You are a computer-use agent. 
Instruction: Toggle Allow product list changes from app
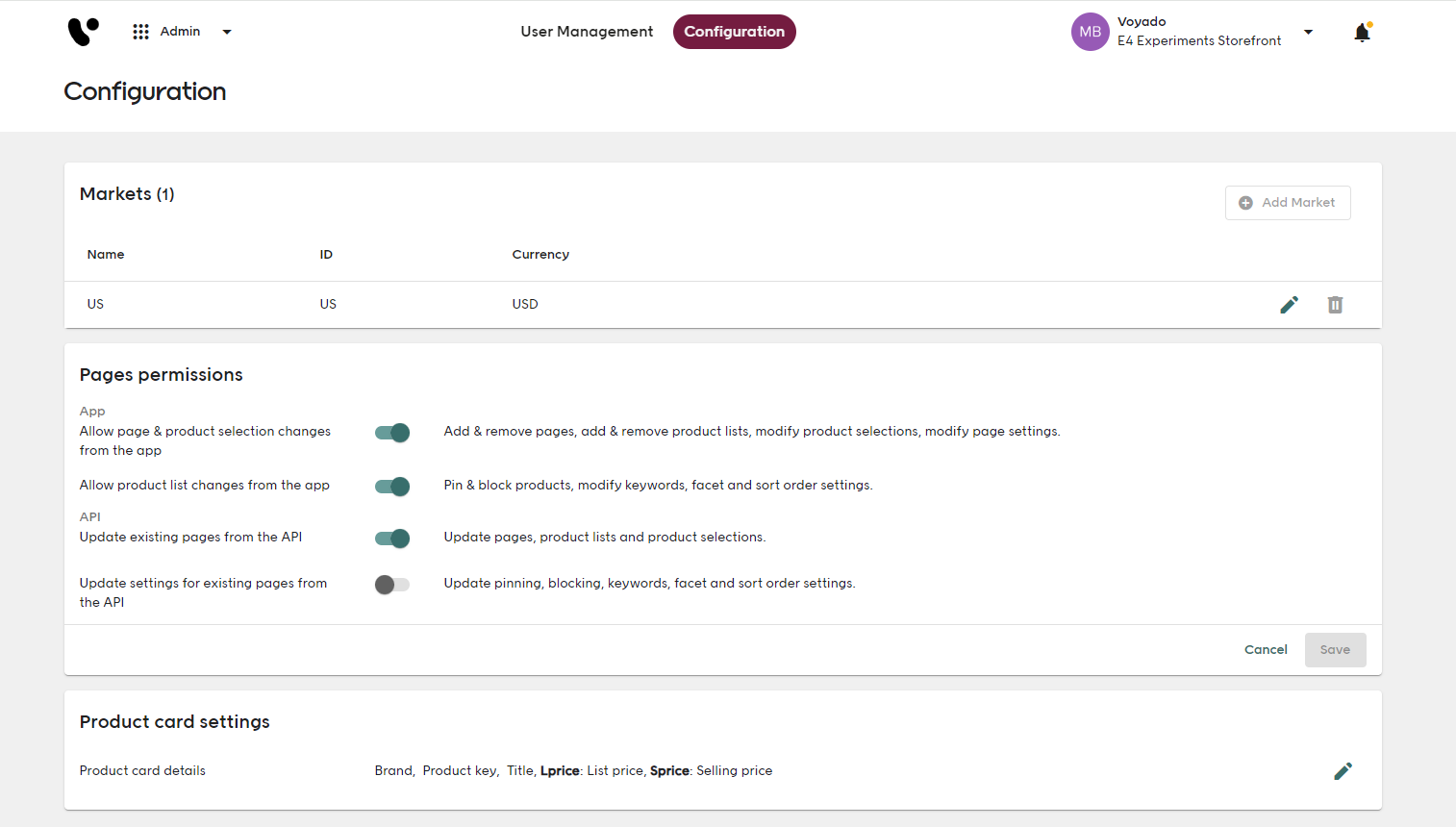coord(392,487)
